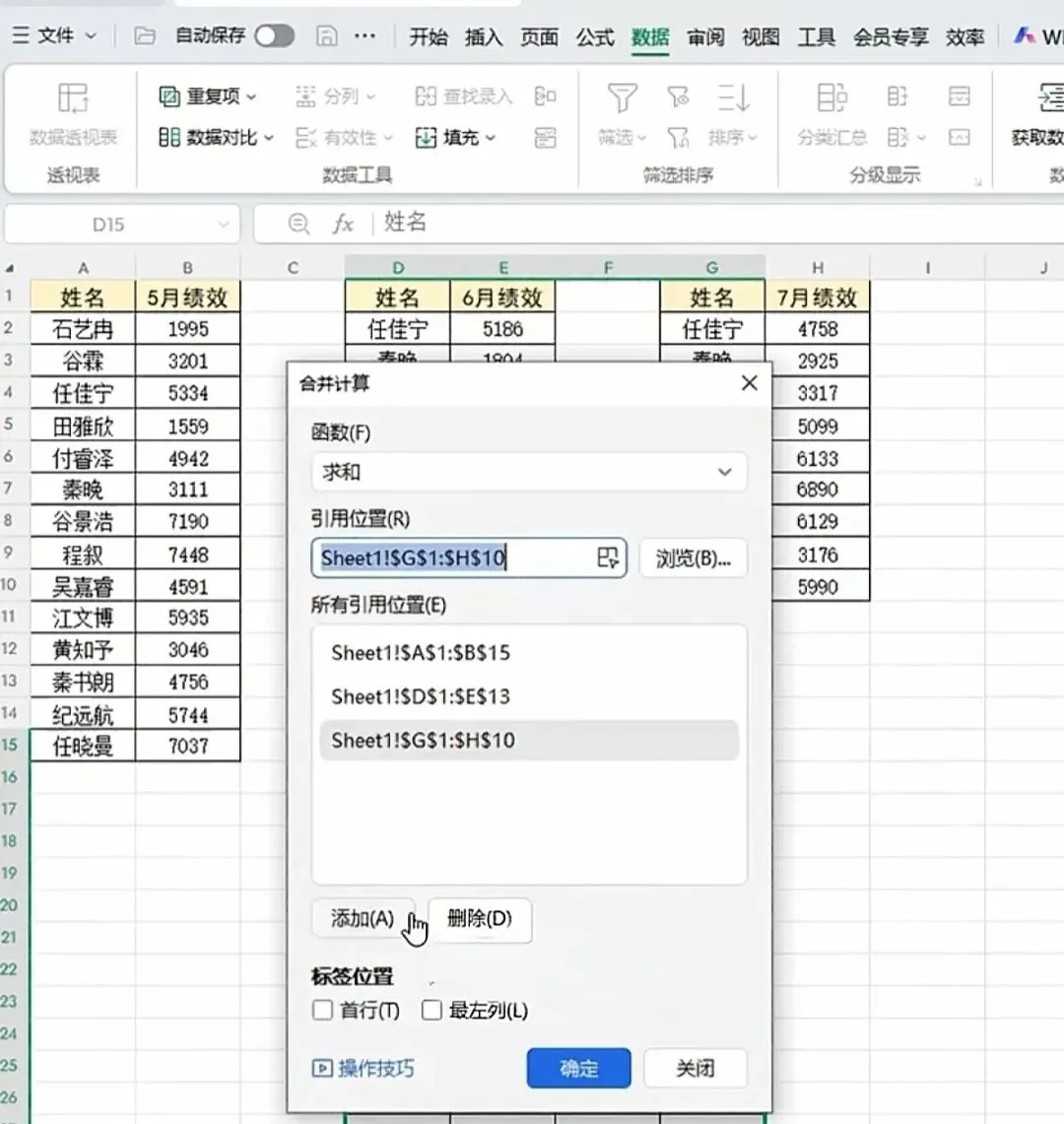This screenshot has height=1124, width=1064.
Task: Click the PivotTable (数据透视表) icon
Action: point(73,98)
